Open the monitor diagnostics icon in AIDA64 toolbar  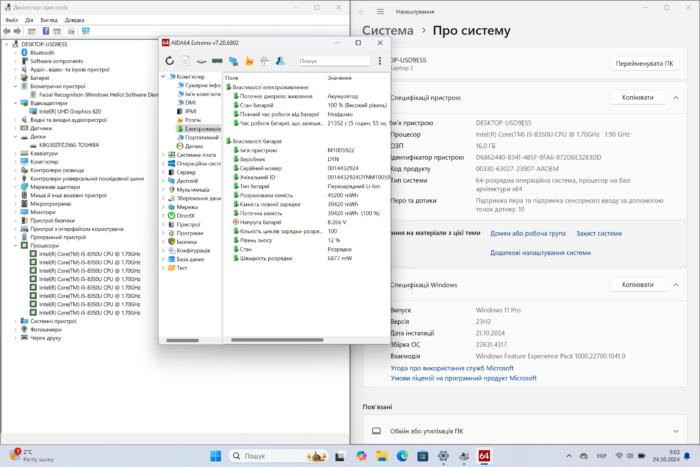(x=233, y=61)
